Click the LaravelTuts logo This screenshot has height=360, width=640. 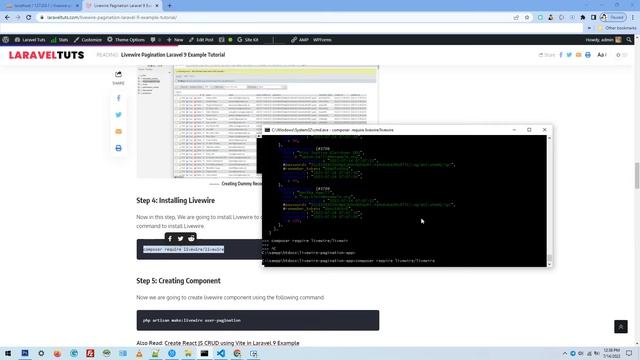pos(47,55)
